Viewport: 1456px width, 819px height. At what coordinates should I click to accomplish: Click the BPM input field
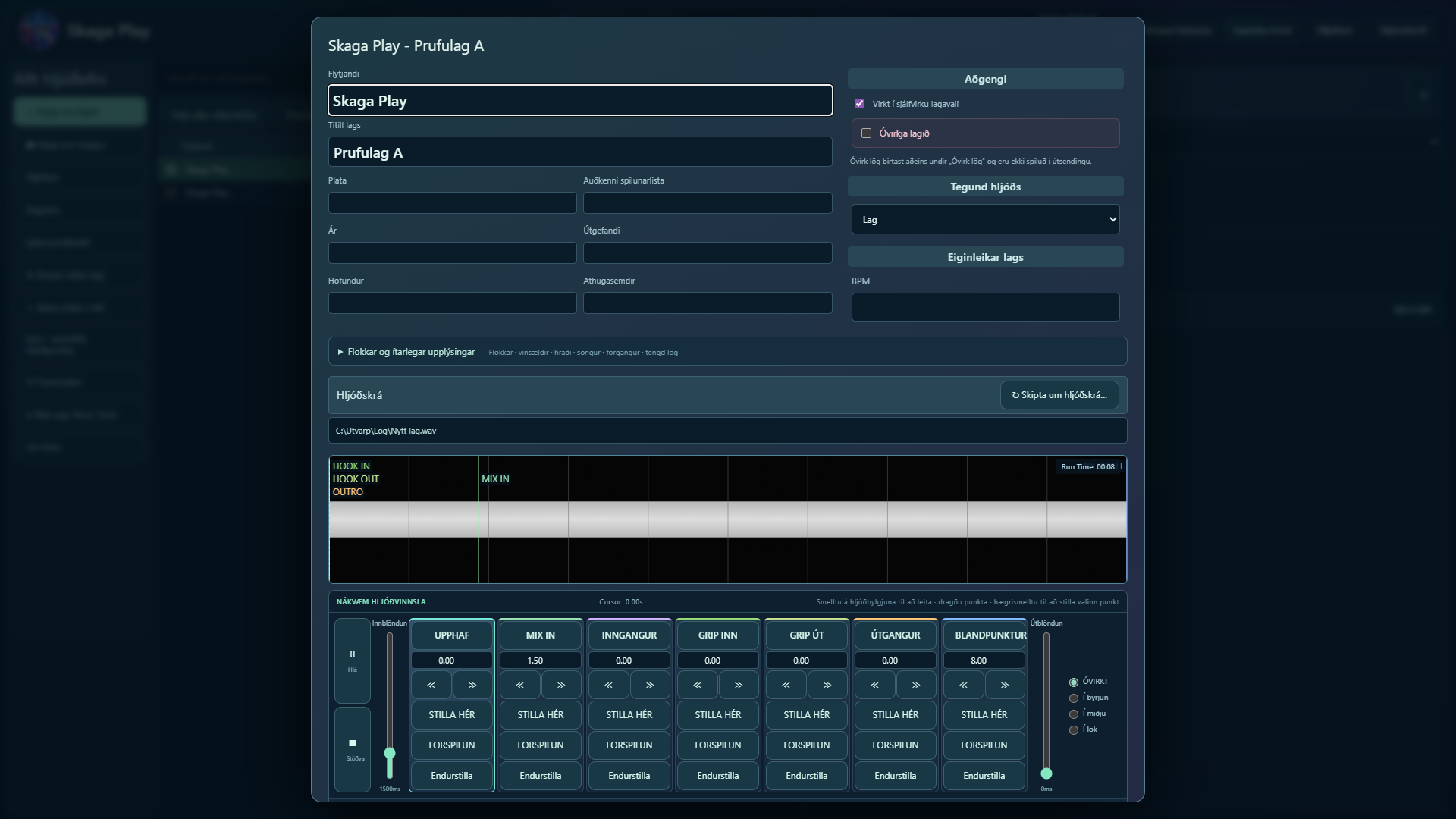[985, 307]
